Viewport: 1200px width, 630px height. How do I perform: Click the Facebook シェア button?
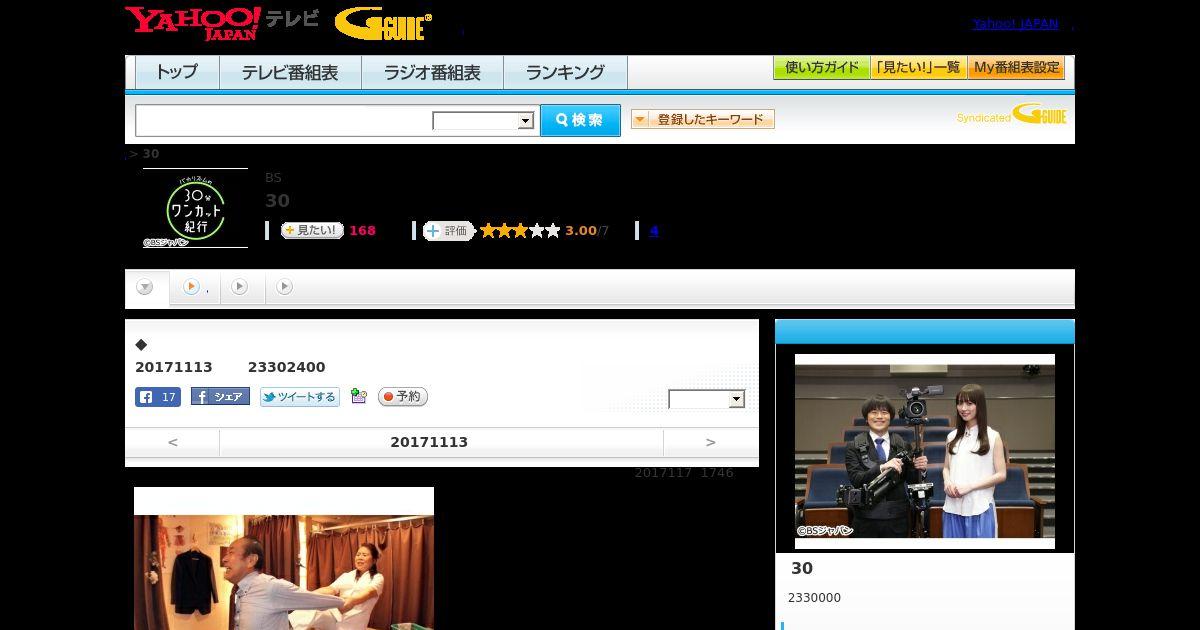[x=220, y=397]
